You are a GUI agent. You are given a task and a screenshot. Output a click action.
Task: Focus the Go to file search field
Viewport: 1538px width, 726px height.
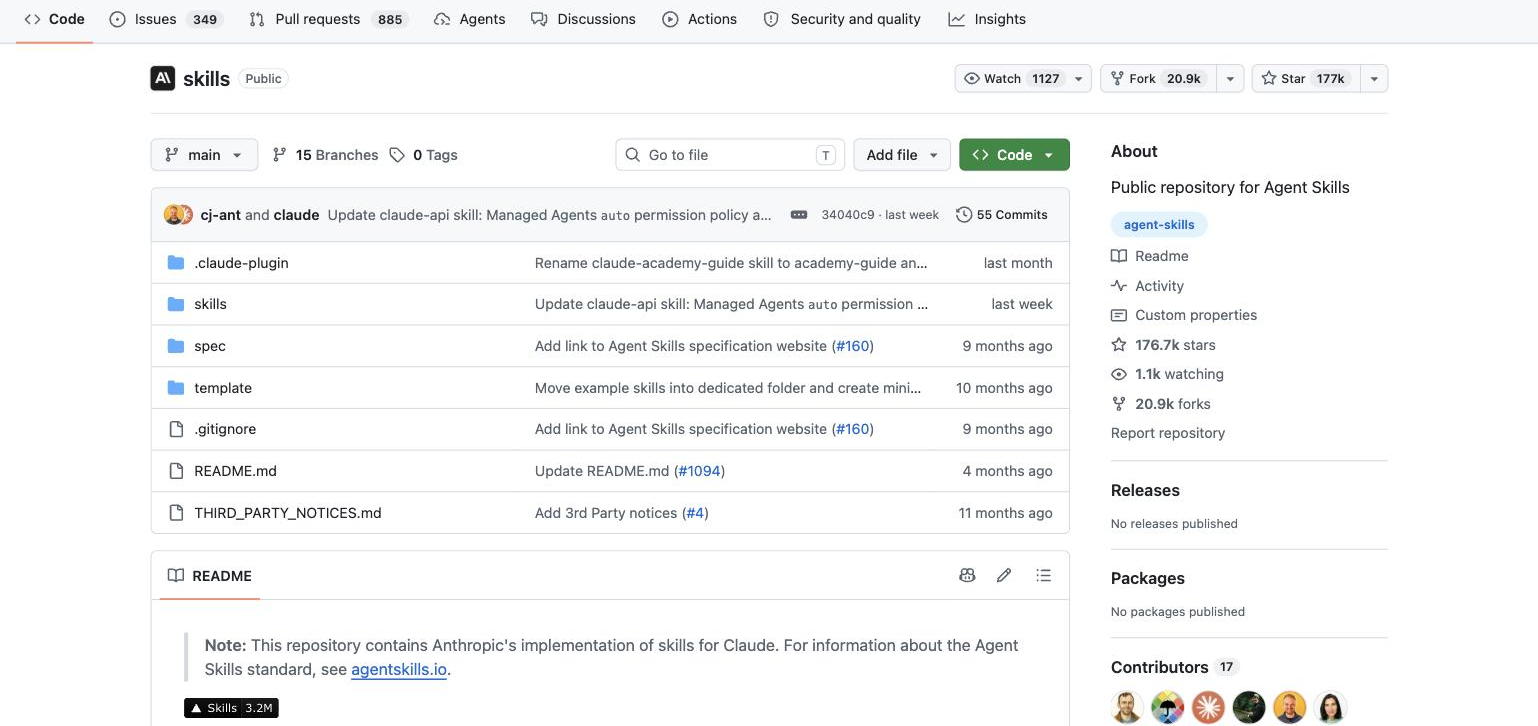[730, 155]
